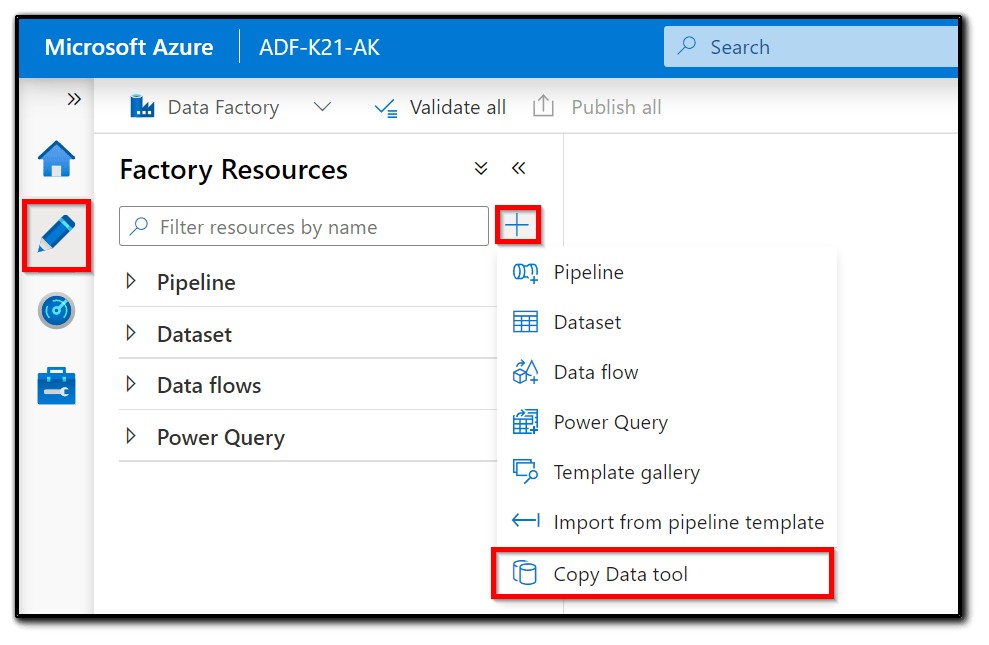This screenshot has height=645, width=989.
Task: Select the Author pencil icon in the sidebar
Action: point(56,235)
